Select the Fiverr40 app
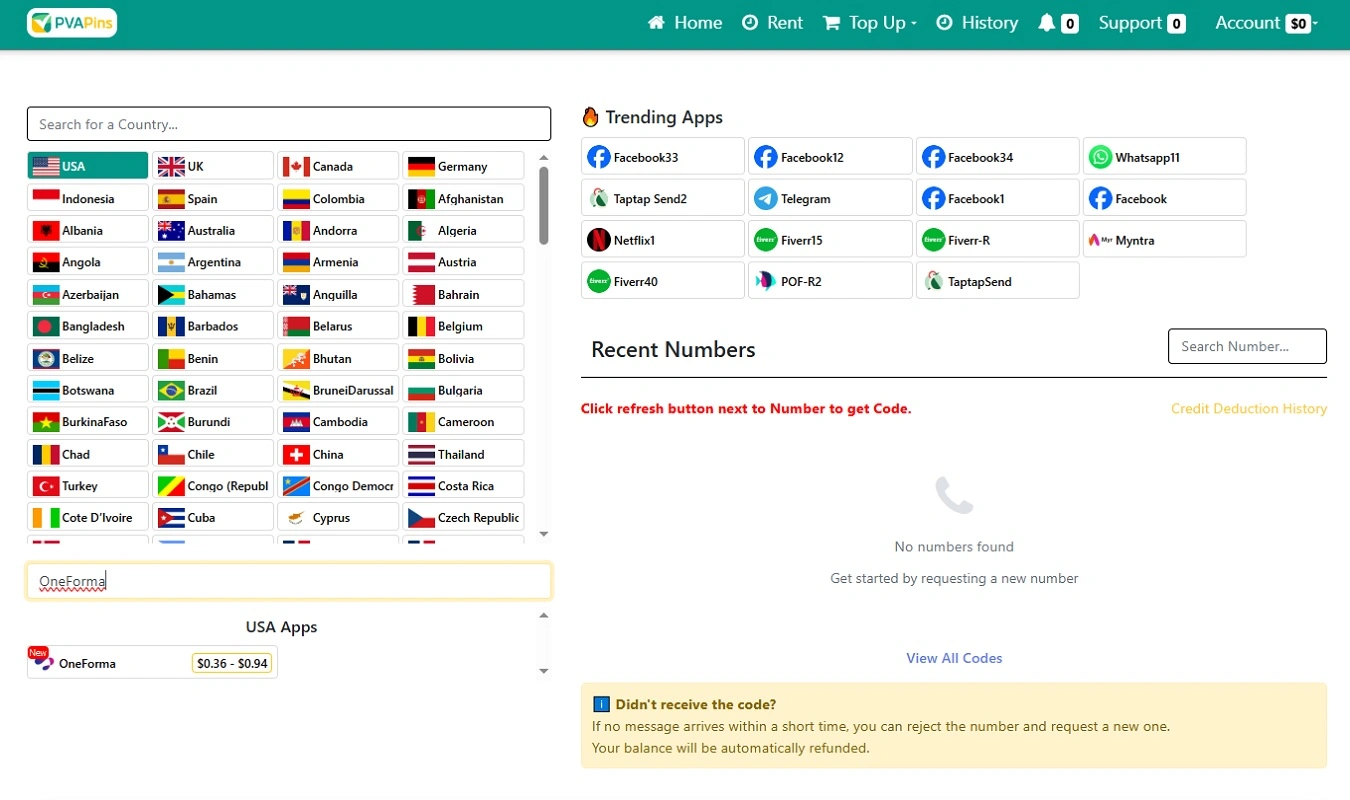 click(663, 281)
